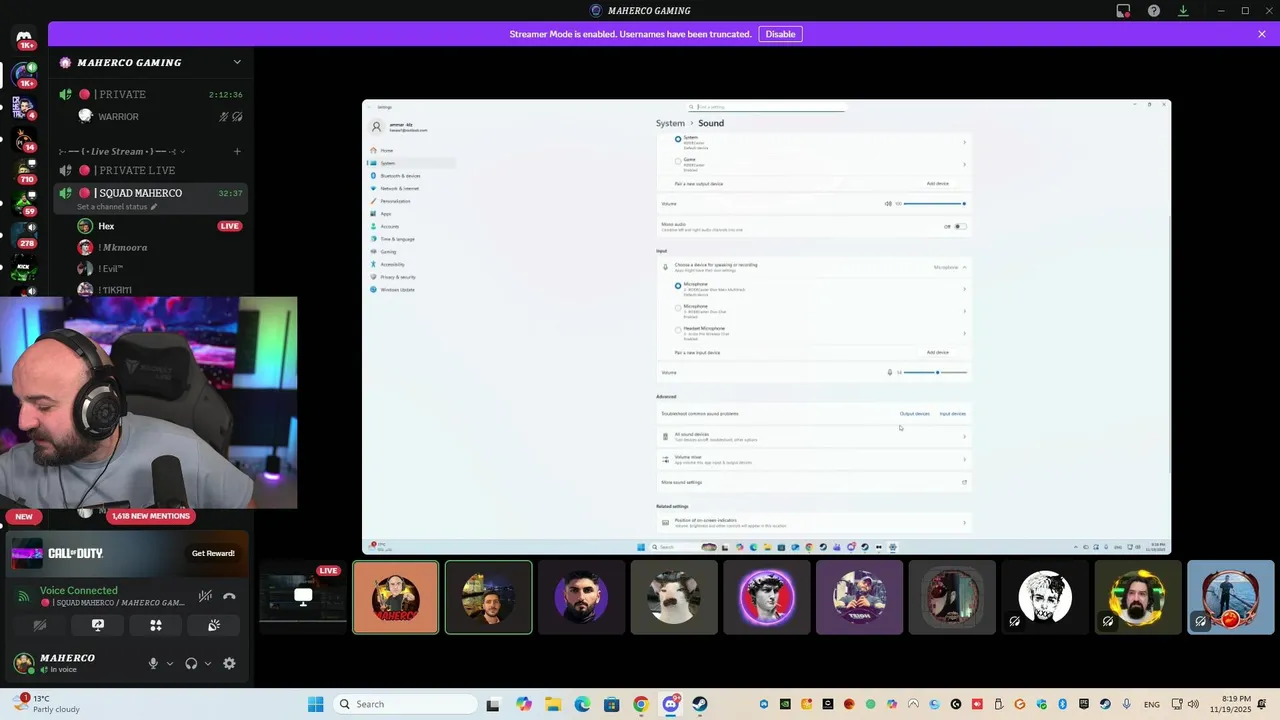Deafen with the headphones icon
The height and width of the screenshot is (720, 1280).
tap(191, 663)
